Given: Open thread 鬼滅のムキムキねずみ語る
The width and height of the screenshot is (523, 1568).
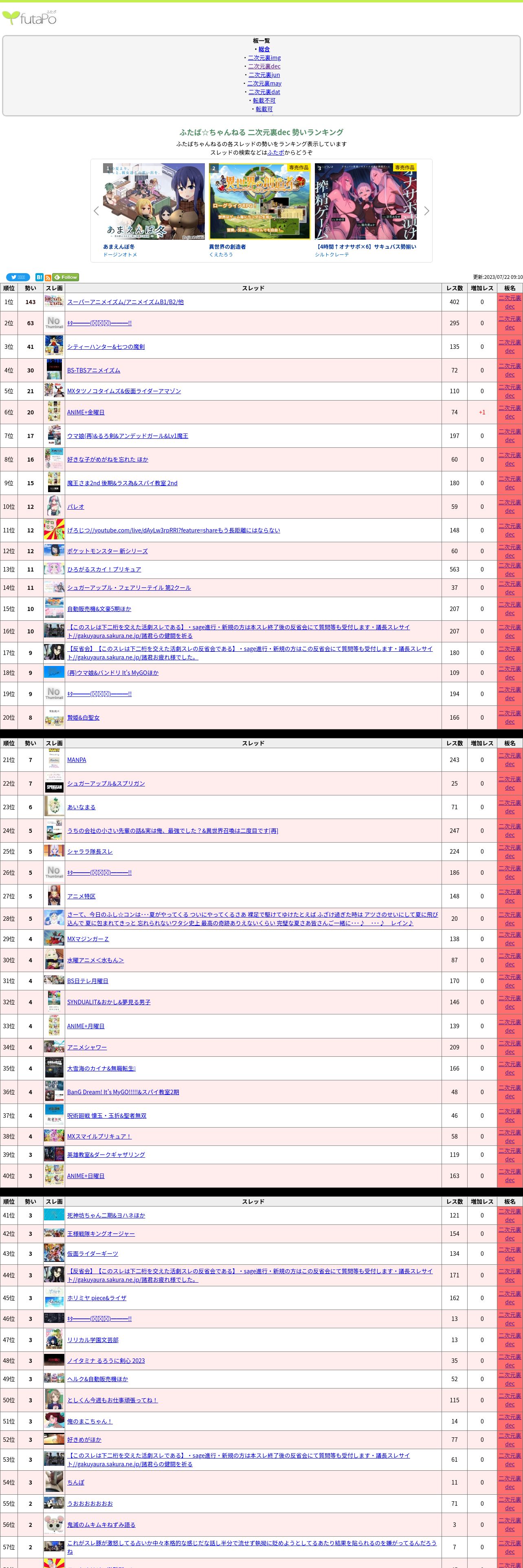Looking at the screenshot, I should coord(101,1525).
